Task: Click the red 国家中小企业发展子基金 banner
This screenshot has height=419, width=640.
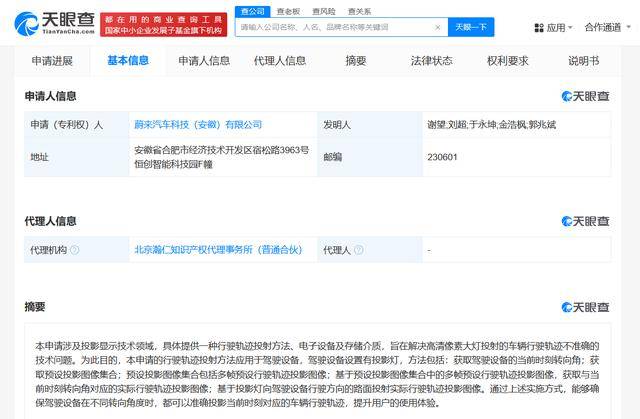Action: [163, 24]
